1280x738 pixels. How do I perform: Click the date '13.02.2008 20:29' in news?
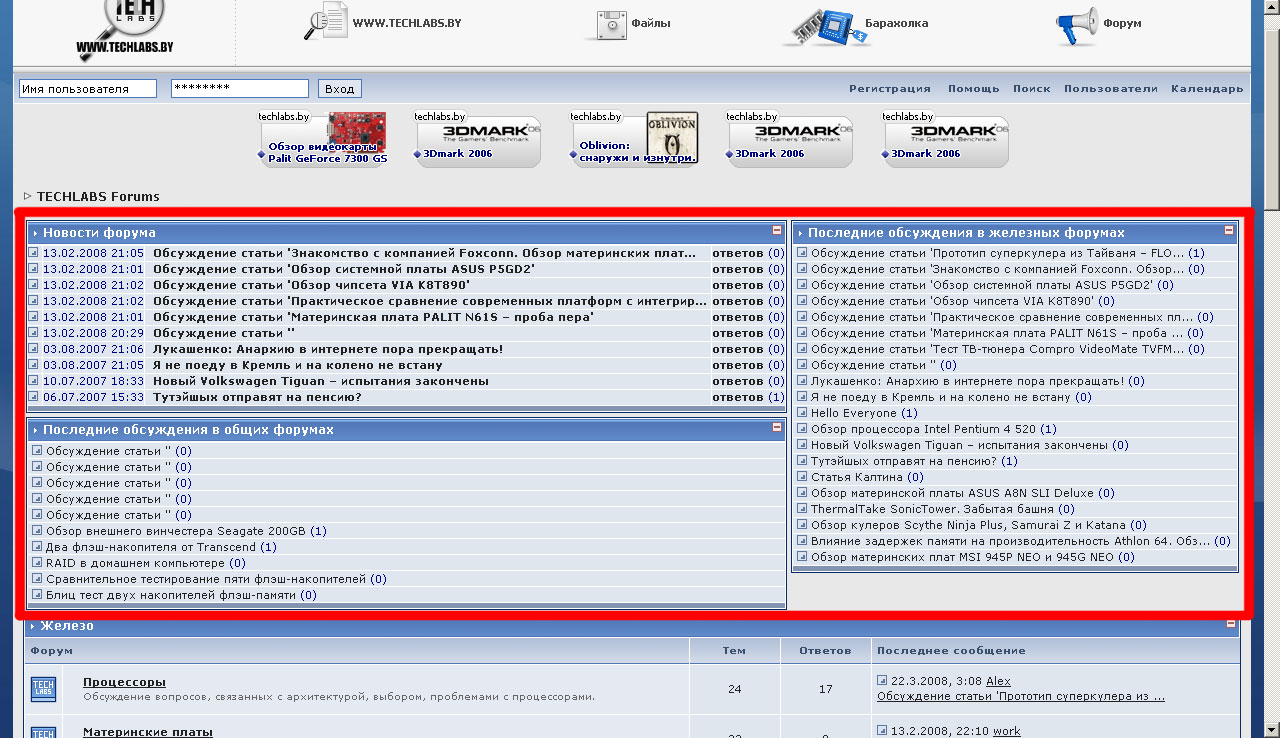93,333
